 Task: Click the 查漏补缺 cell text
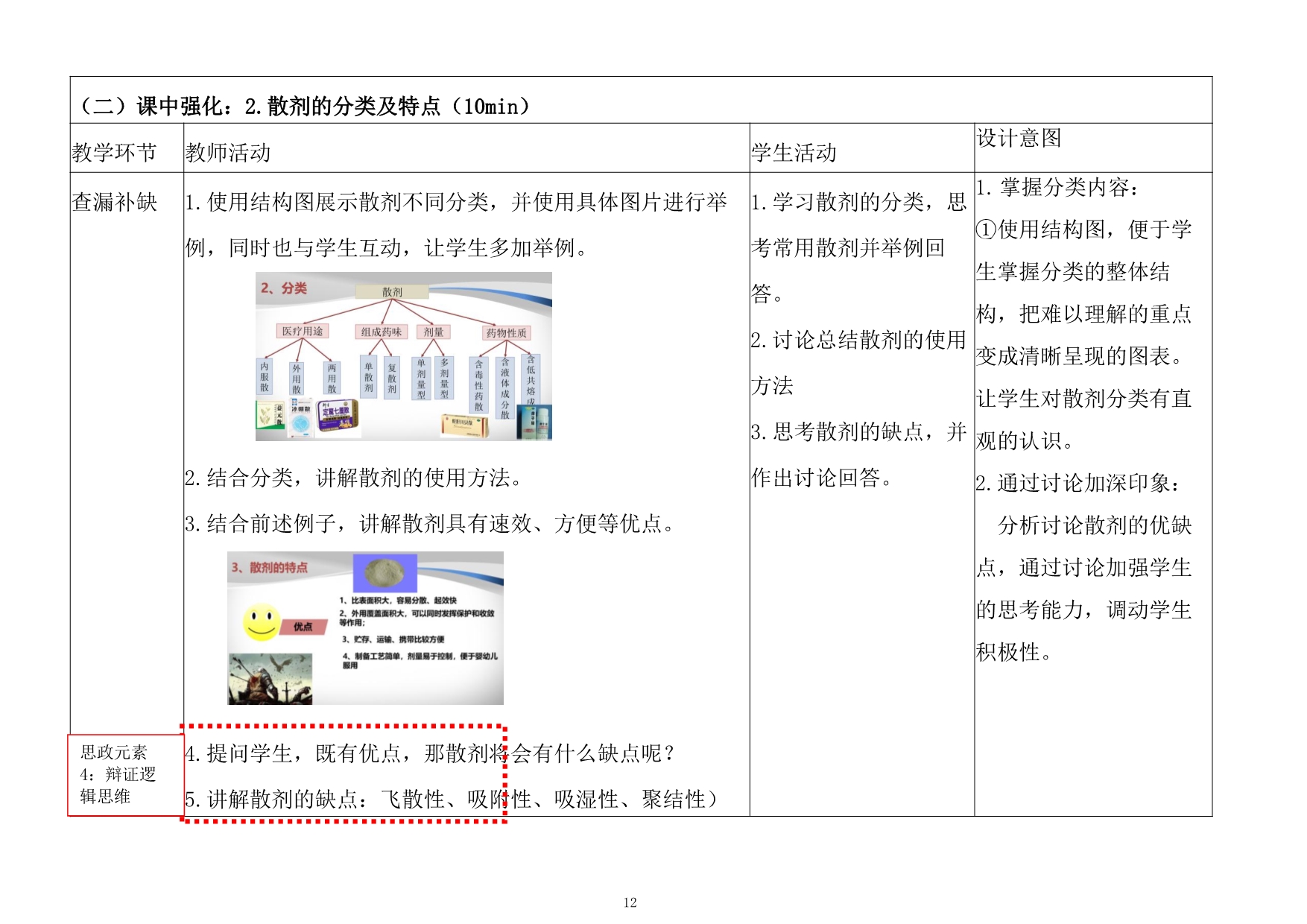115,202
